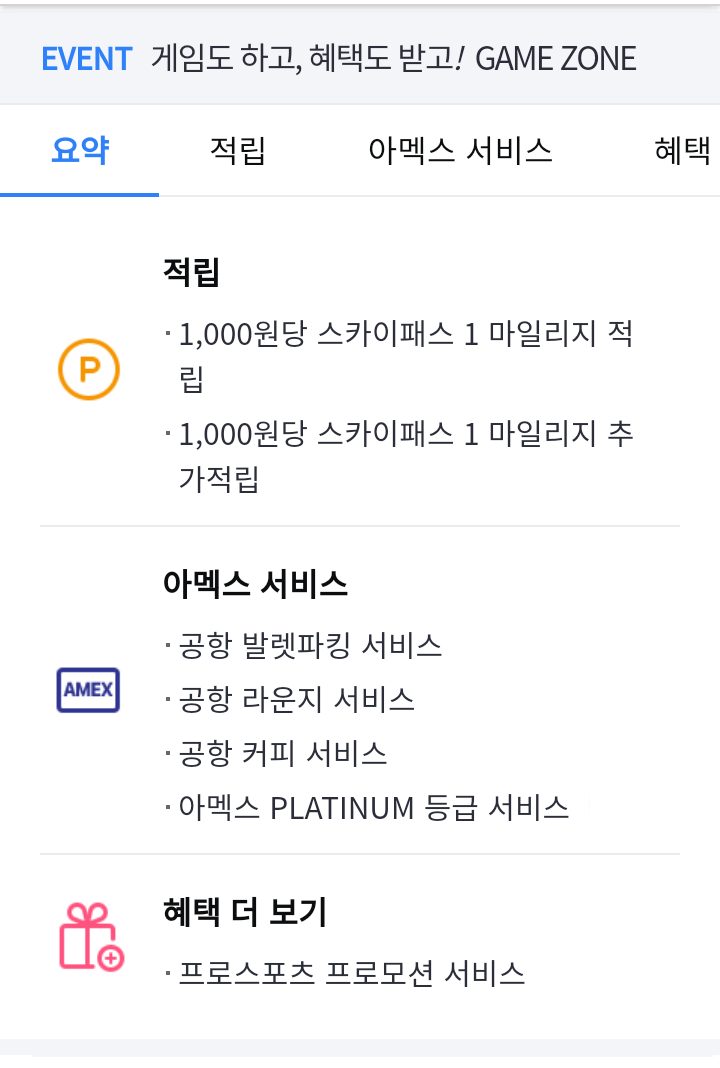Screen dimensions: 720x1068
Task: Select the 요약 tab
Action: coord(80,150)
